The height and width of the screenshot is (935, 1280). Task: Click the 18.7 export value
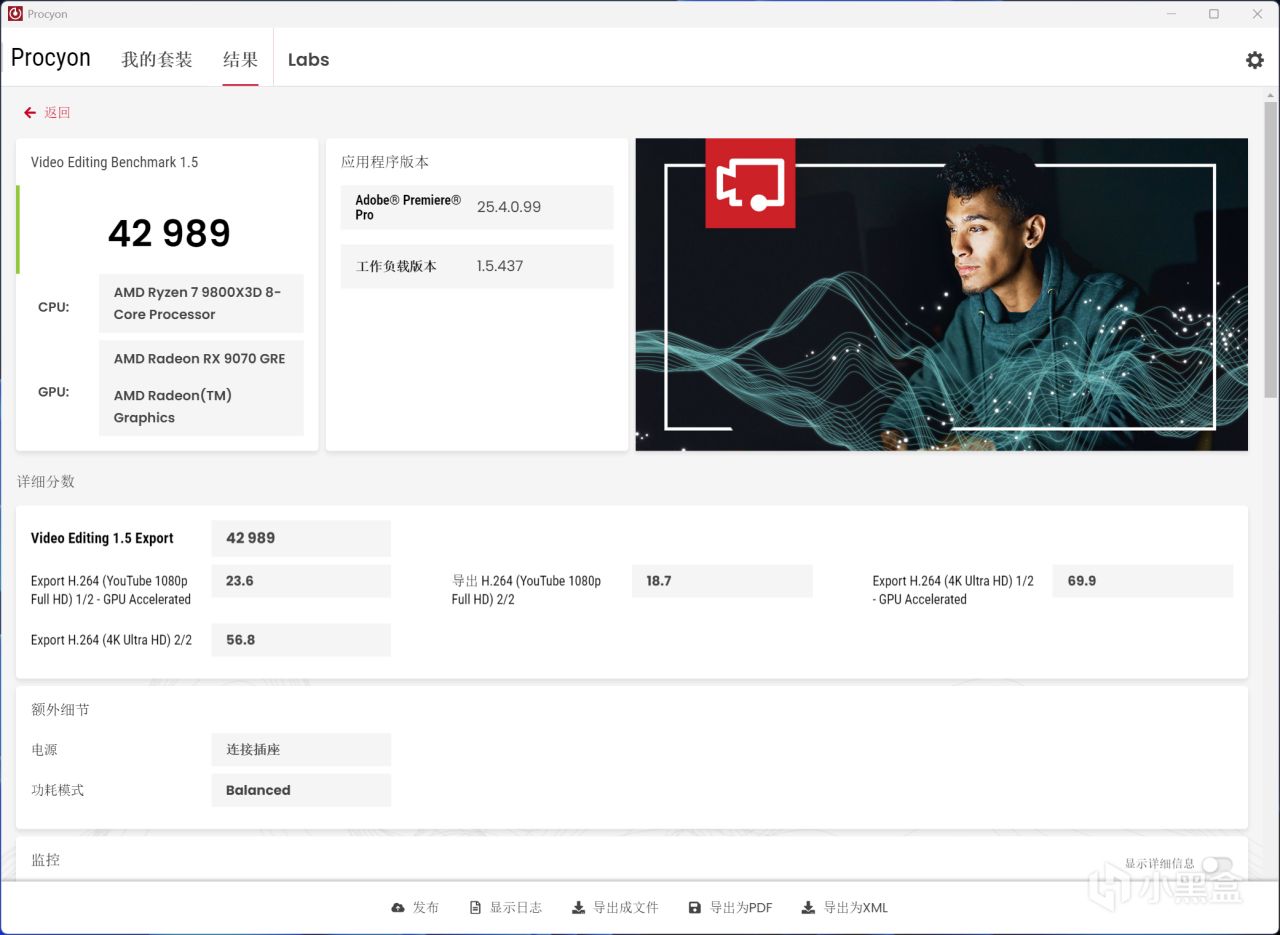click(722, 581)
